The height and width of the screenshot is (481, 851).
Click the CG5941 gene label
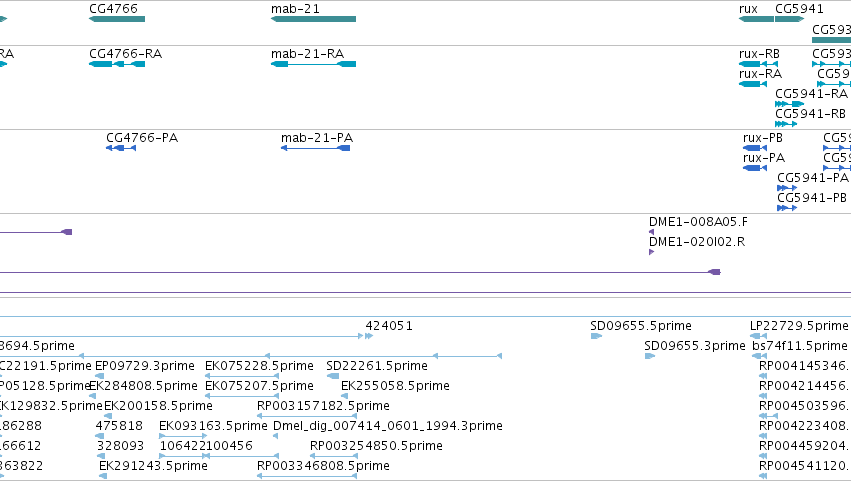[799, 9]
